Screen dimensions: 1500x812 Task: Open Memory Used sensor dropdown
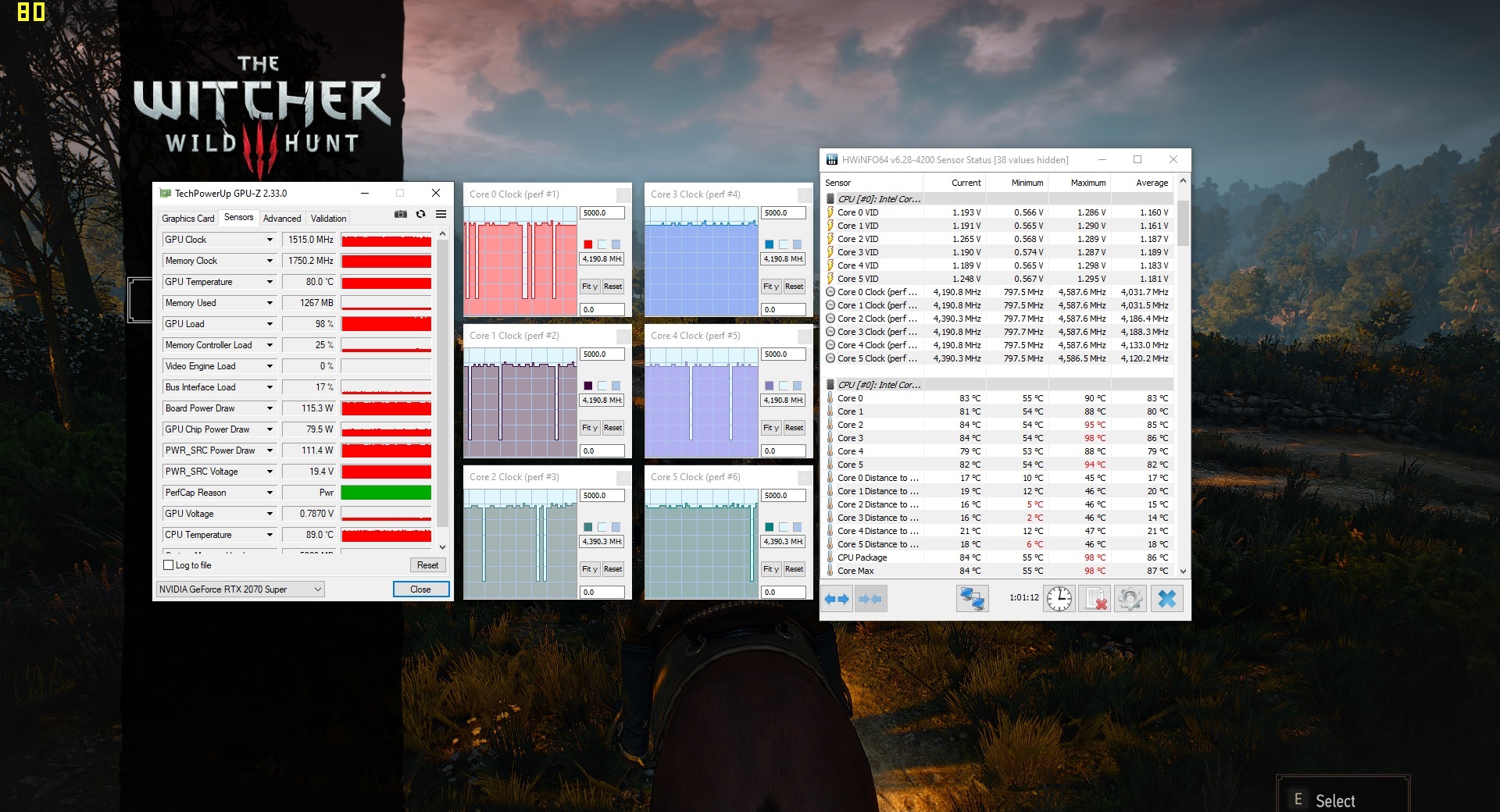[x=270, y=303]
